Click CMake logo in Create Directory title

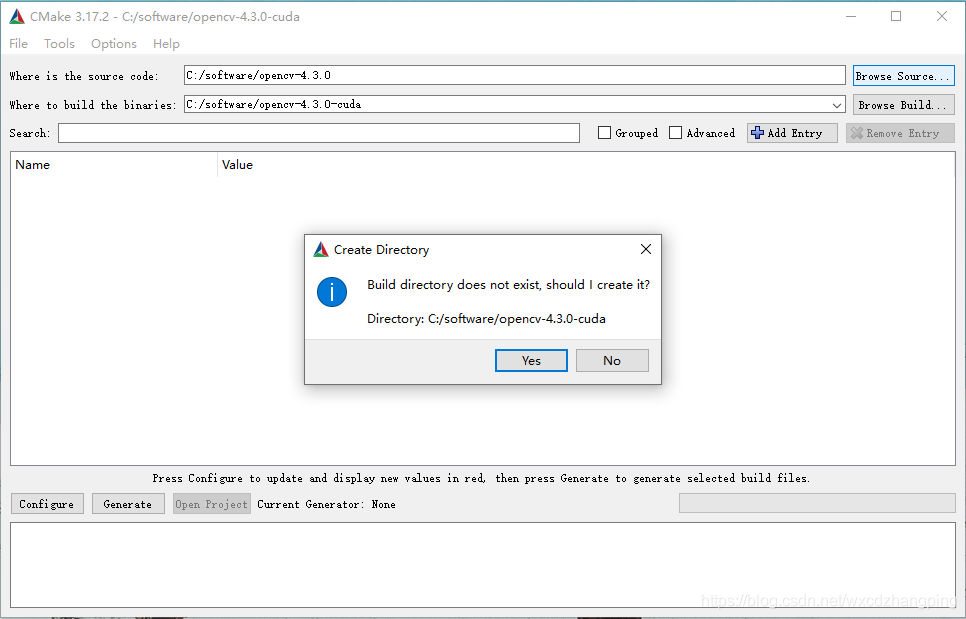321,249
